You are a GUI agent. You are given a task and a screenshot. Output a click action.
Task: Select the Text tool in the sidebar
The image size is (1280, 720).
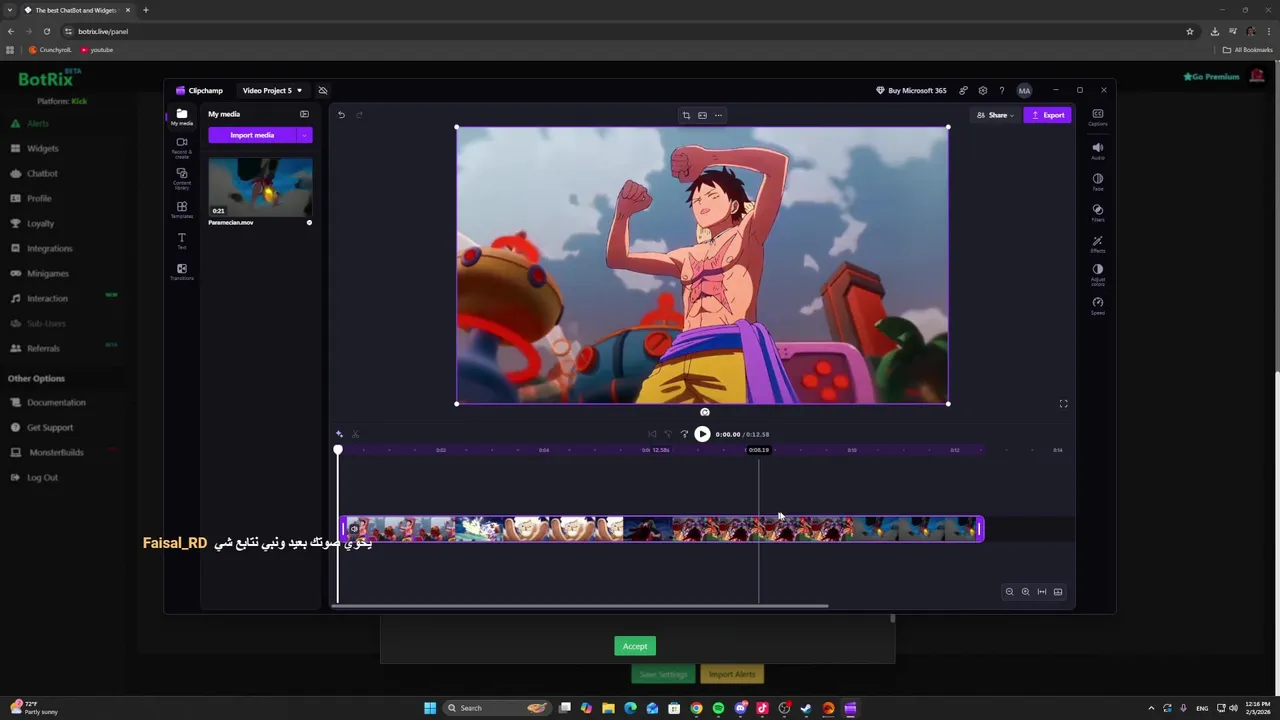coord(181,241)
